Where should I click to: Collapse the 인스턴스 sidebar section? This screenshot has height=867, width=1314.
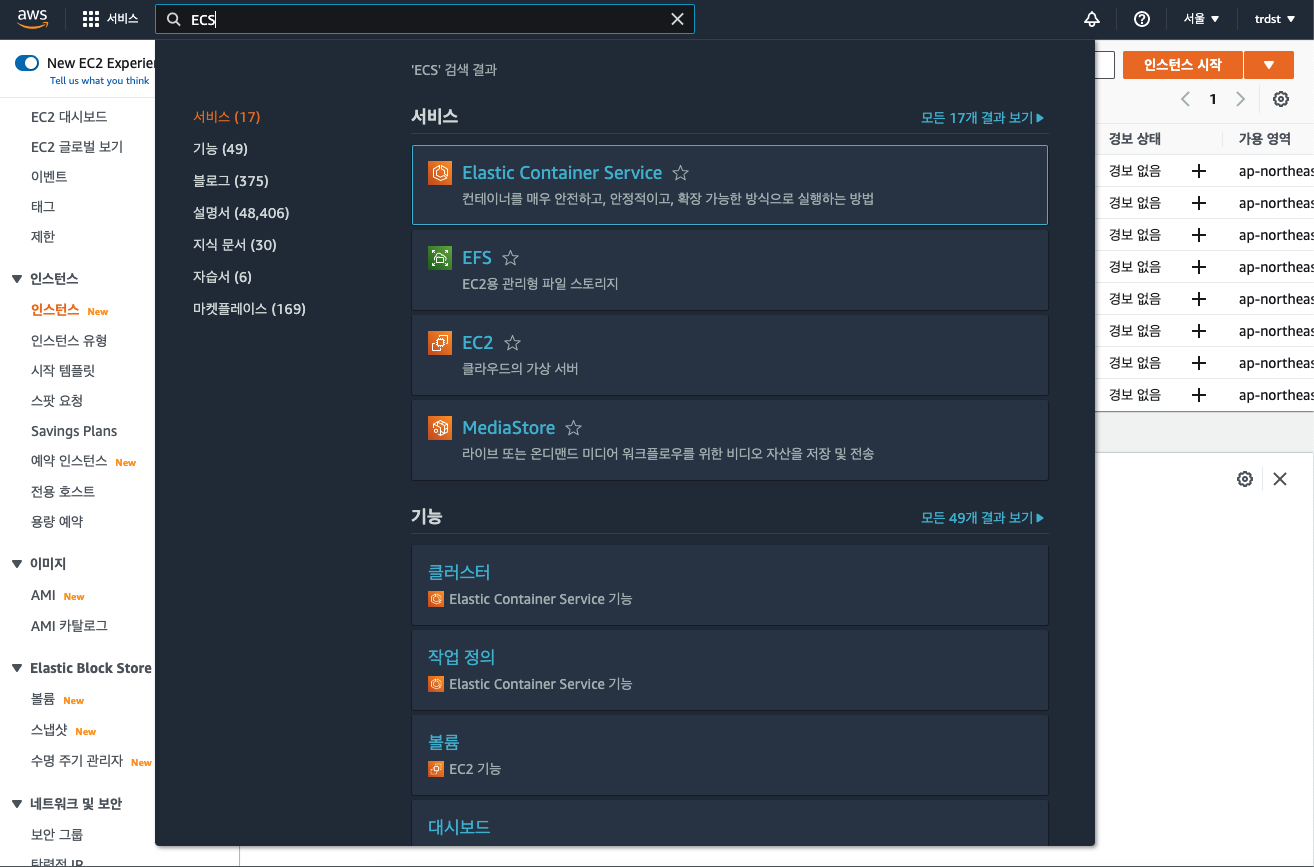[x=17, y=279]
